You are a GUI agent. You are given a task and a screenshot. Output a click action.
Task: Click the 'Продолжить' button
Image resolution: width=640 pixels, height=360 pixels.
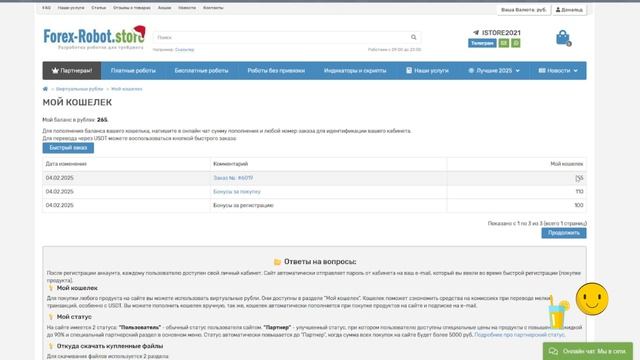564,233
